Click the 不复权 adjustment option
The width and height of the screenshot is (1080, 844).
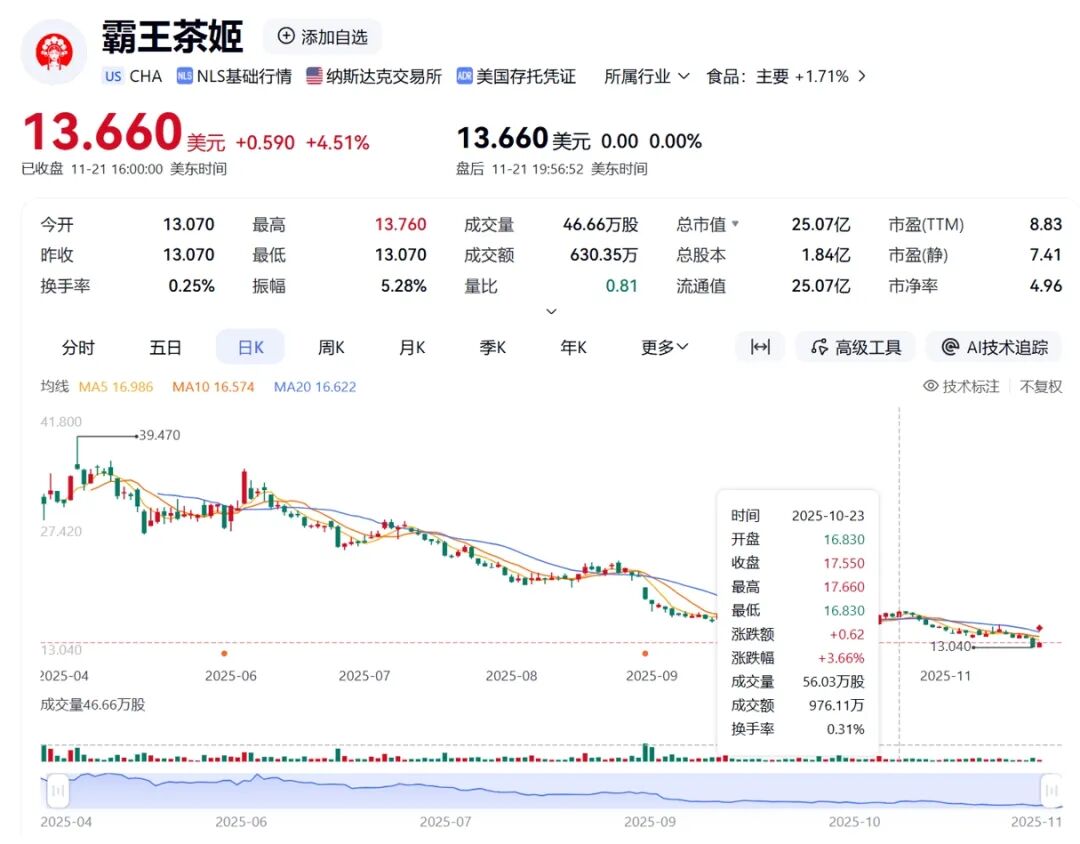[1041, 387]
